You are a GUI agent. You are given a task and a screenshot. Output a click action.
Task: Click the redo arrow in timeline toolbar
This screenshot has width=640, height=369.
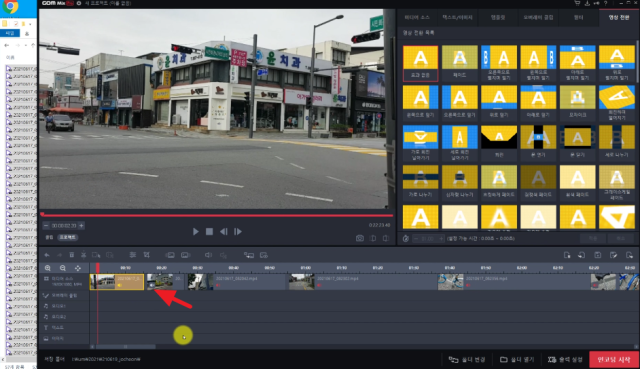point(59,255)
